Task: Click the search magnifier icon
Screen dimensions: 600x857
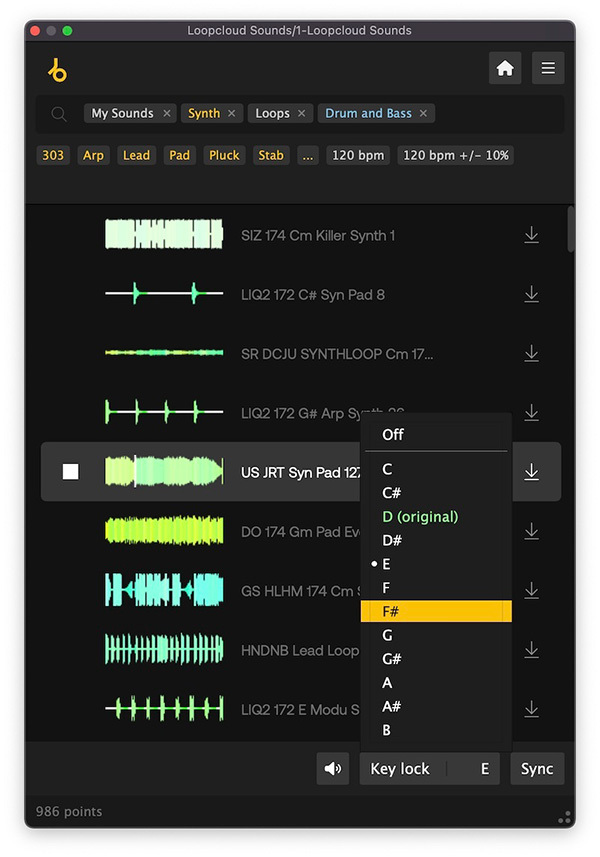Action: (59, 114)
